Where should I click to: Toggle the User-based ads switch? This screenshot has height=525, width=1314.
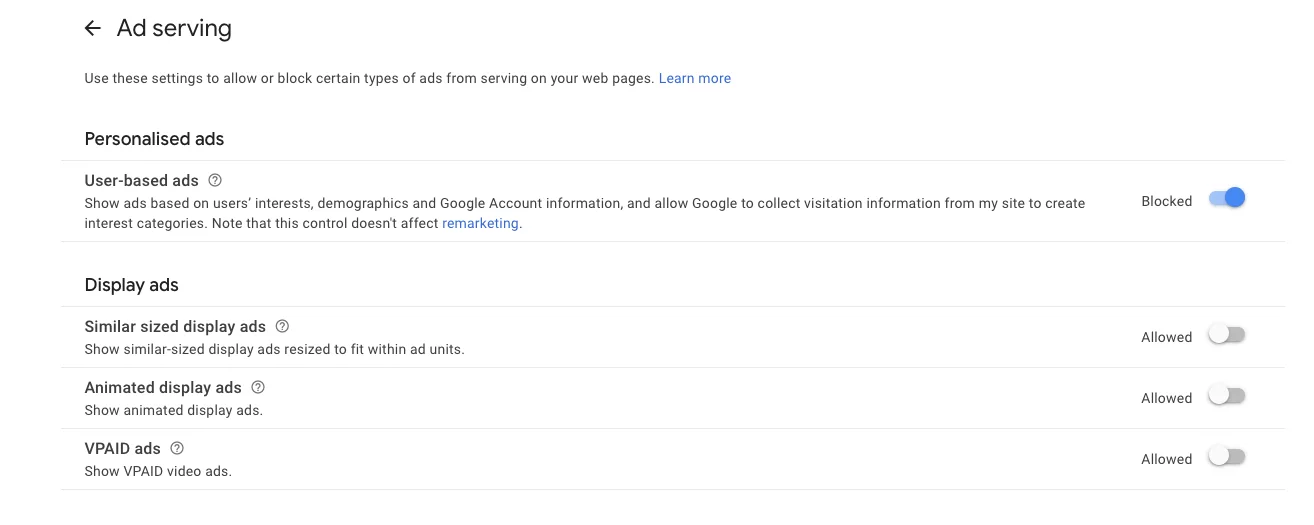[1227, 199]
